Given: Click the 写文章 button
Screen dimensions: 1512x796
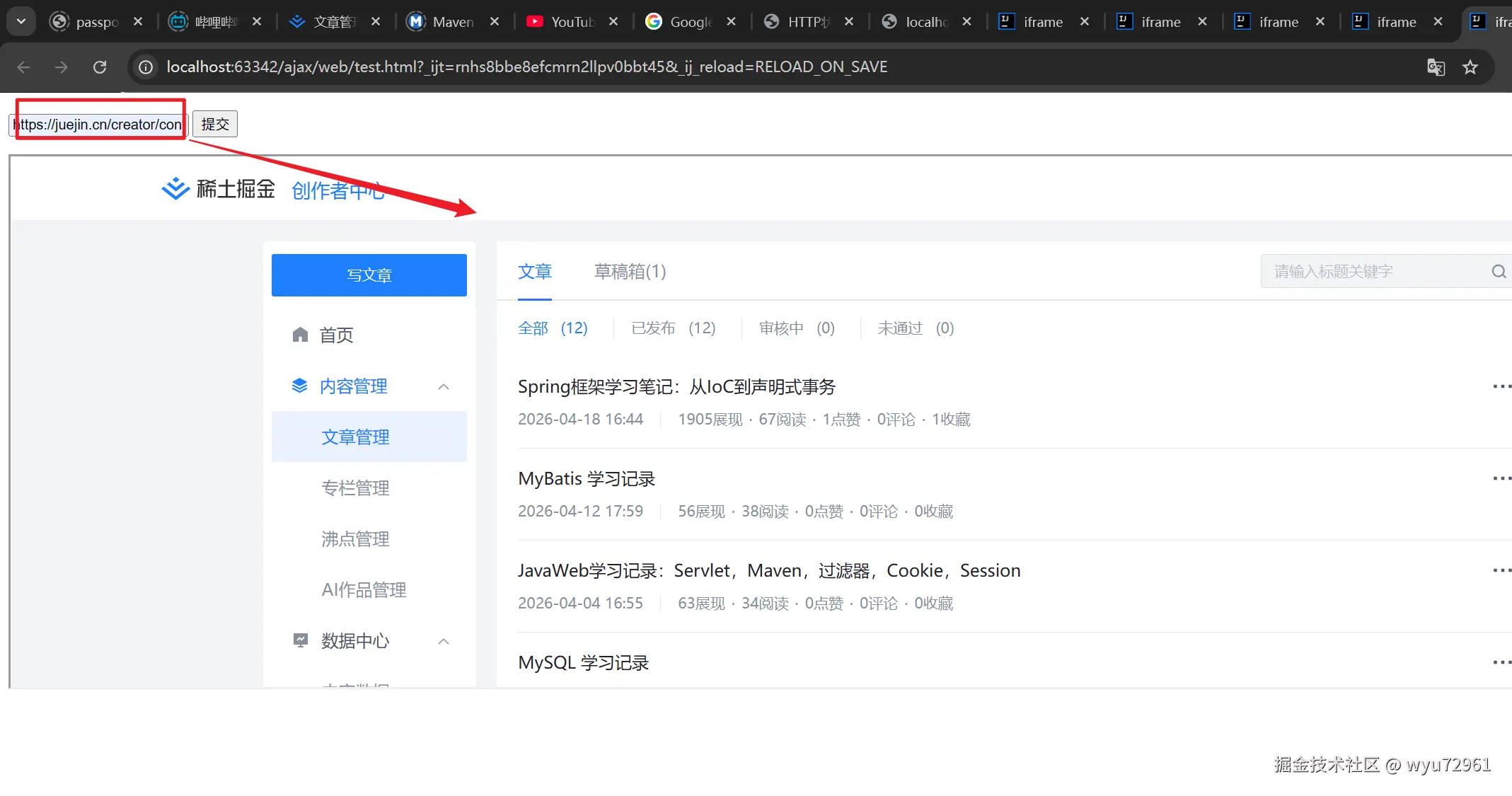Looking at the screenshot, I should (x=369, y=275).
